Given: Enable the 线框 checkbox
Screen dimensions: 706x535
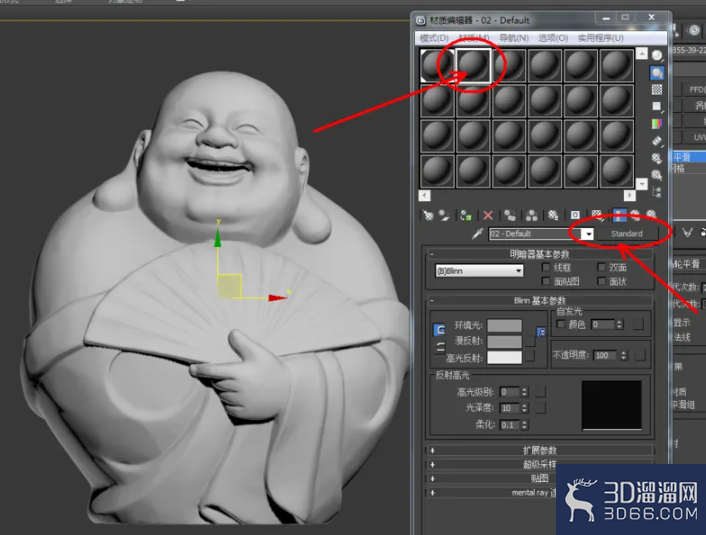Looking at the screenshot, I should [x=546, y=267].
